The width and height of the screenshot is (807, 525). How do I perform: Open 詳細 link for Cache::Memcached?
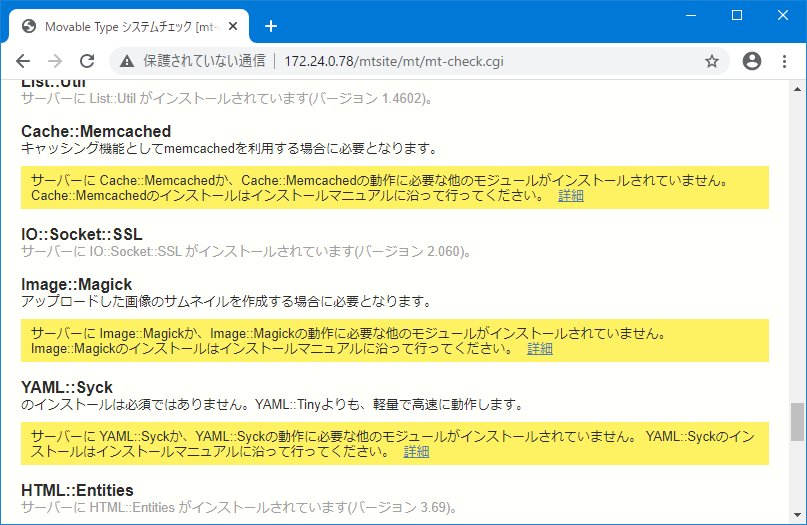pyautogui.click(x=571, y=196)
